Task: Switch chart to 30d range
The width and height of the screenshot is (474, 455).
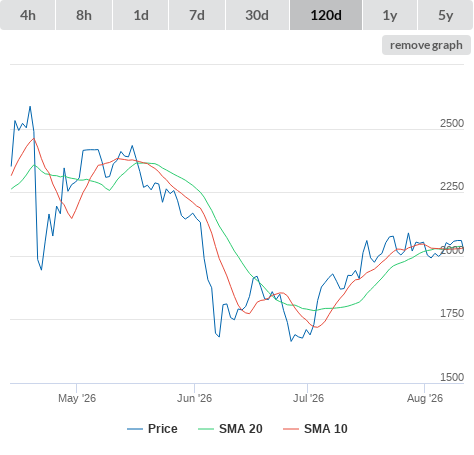Action: (257, 15)
